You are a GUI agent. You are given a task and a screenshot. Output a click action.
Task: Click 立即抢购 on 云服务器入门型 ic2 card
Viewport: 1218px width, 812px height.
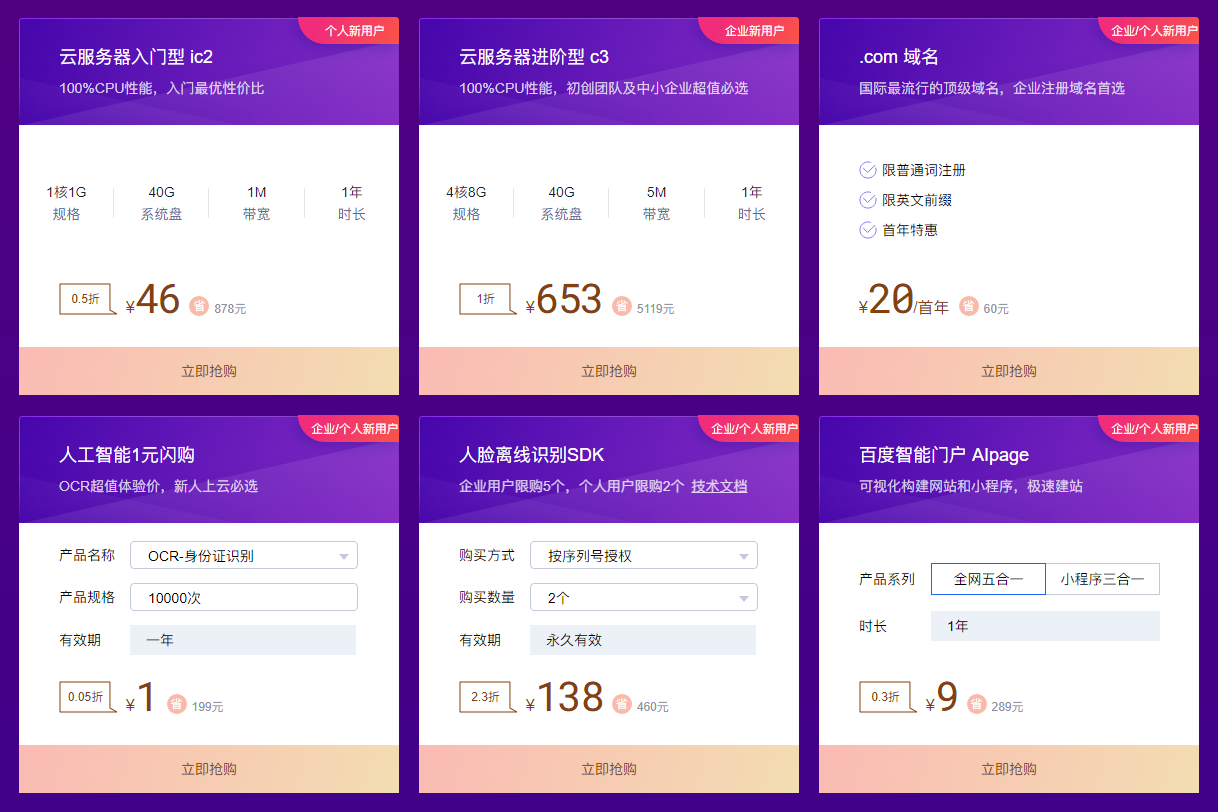(x=209, y=371)
